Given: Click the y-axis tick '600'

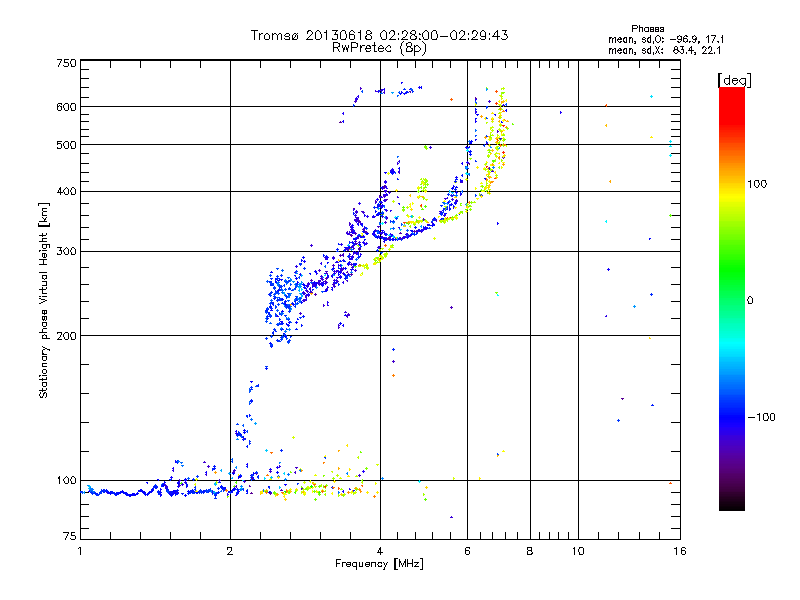Looking at the screenshot, I should pyautogui.click(x=66, y=107).
